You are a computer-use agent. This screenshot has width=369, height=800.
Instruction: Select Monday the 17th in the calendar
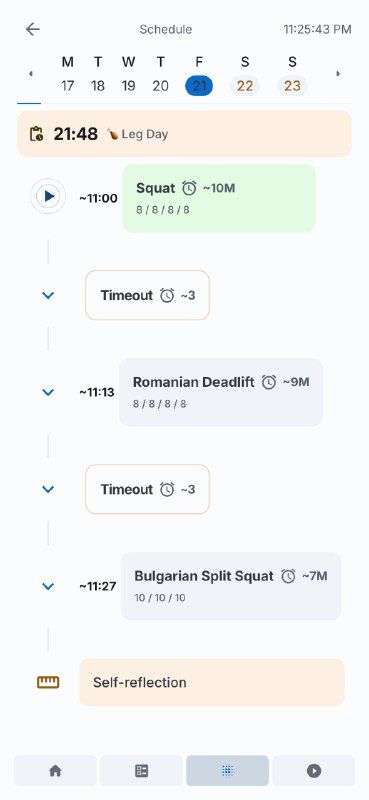[67, 86]
